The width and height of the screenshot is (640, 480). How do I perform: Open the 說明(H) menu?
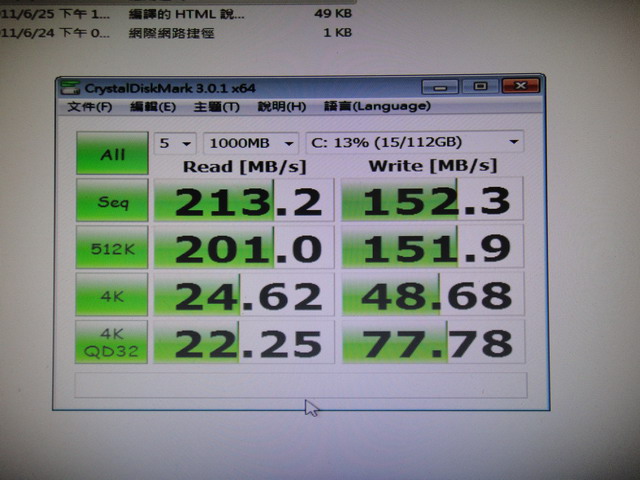coord(282,107)
